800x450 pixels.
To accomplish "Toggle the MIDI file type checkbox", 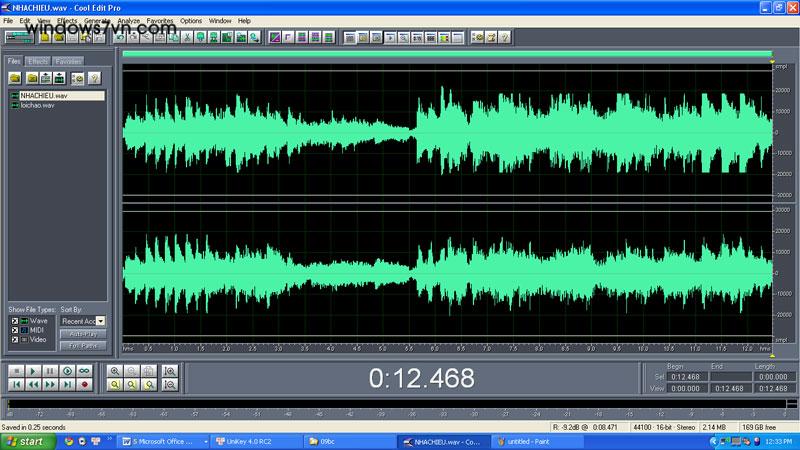I will click(14, 330).
